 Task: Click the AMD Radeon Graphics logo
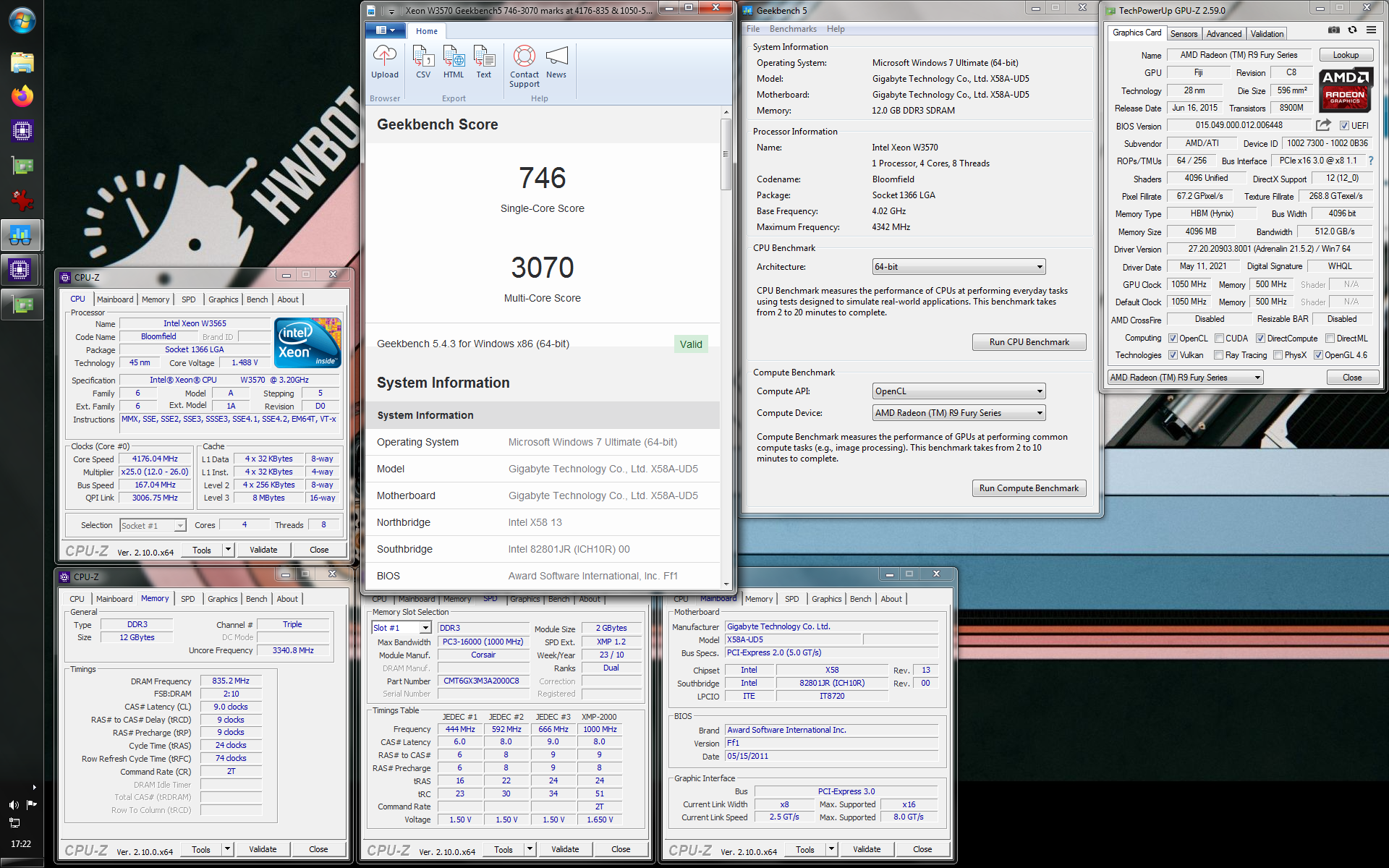[1345, 90]
